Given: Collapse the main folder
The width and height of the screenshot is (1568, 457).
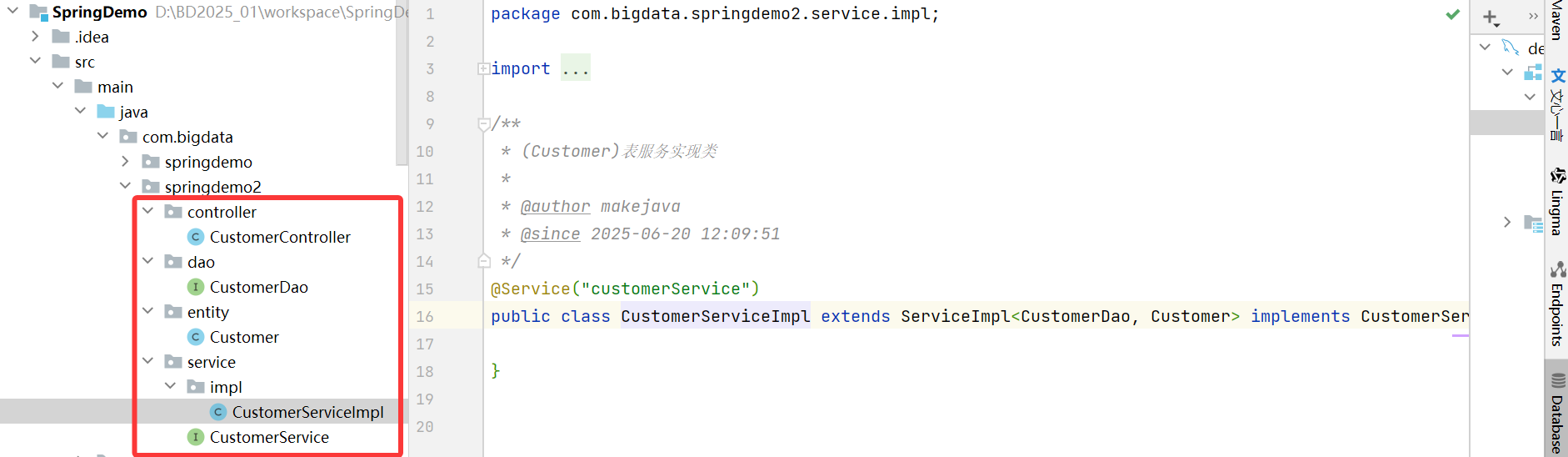Looking at the screenshot, I should (57, 86).
